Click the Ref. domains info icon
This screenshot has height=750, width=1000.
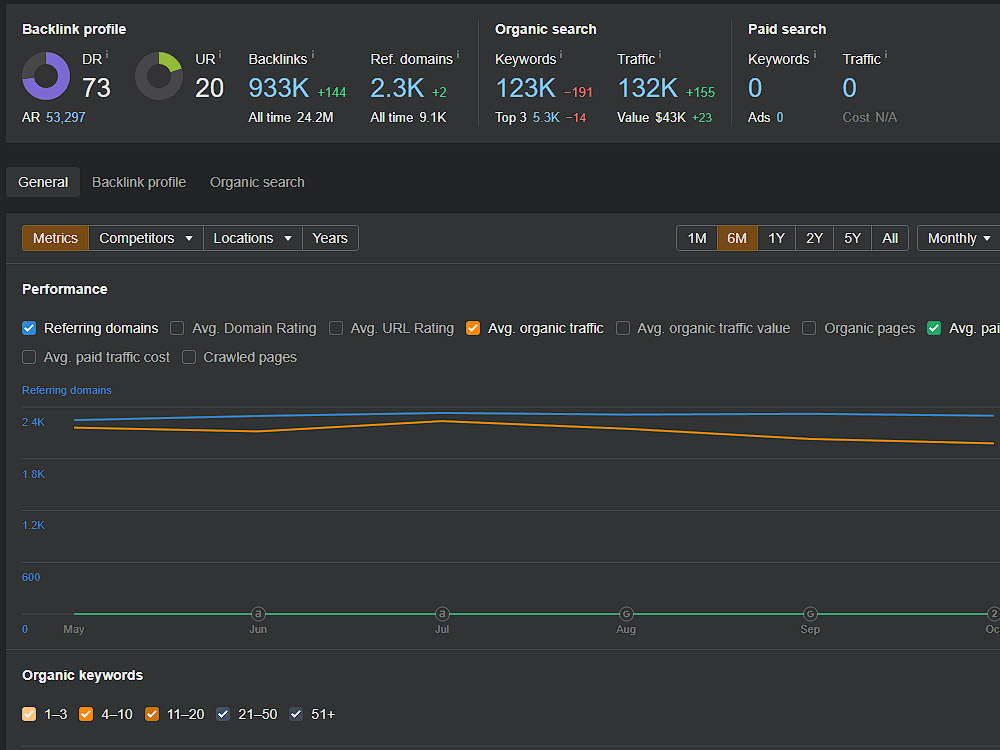(x=458, y=54)
